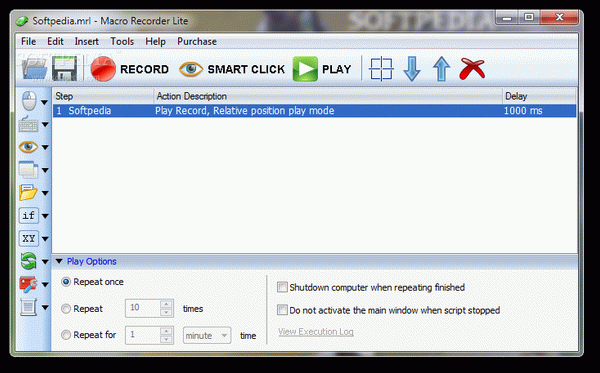Insert an 'if' condition from sidebar icon
The height and width of the screenshot is (373, 600).
coord(29,216)
